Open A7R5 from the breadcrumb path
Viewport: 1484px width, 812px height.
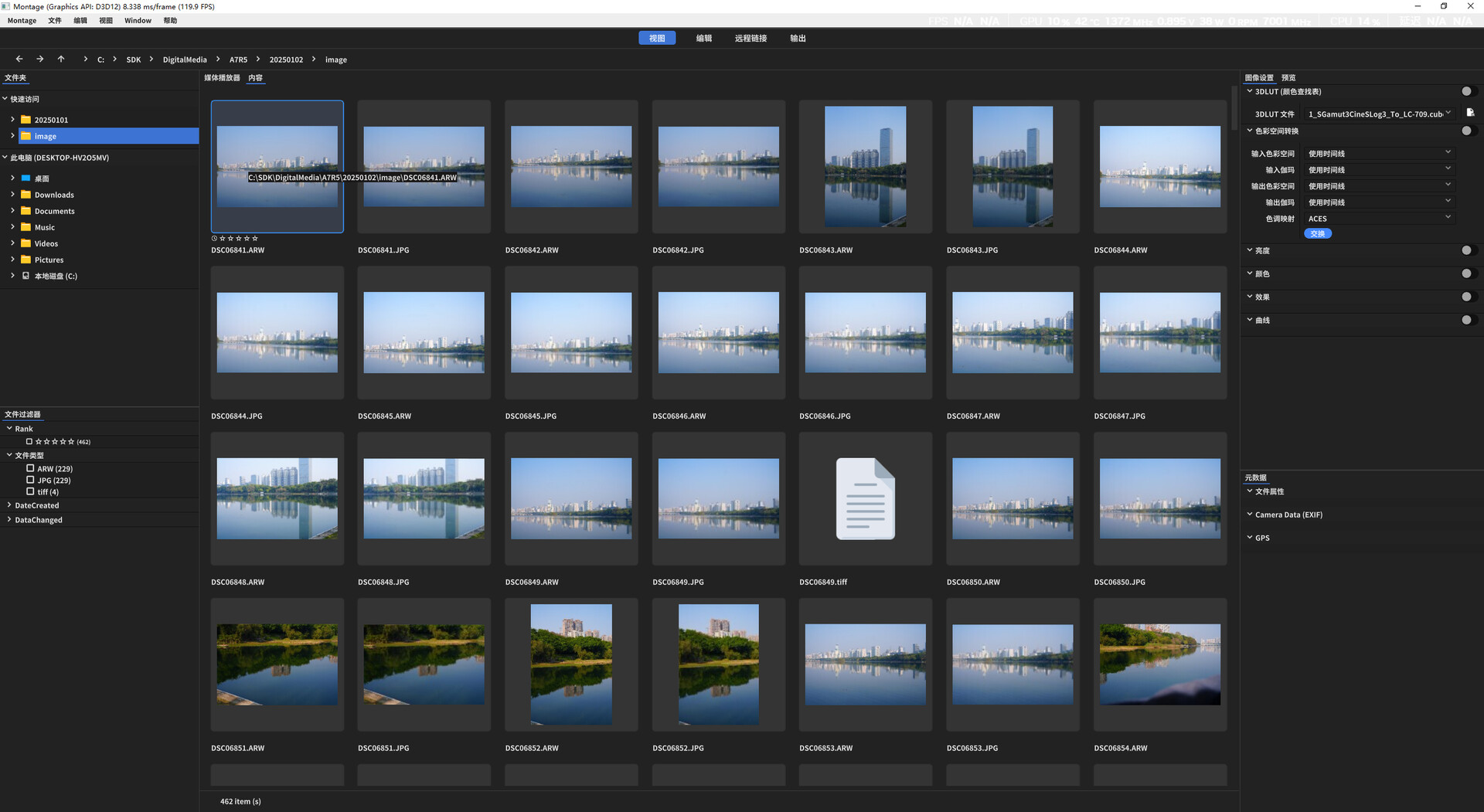tap(238, 59)
